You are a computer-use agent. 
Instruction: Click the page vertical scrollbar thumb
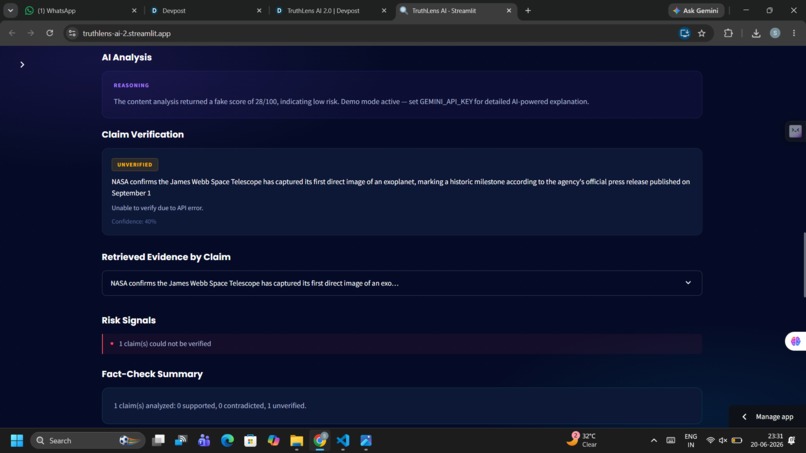pyautogui.click(x=804, y=265)
